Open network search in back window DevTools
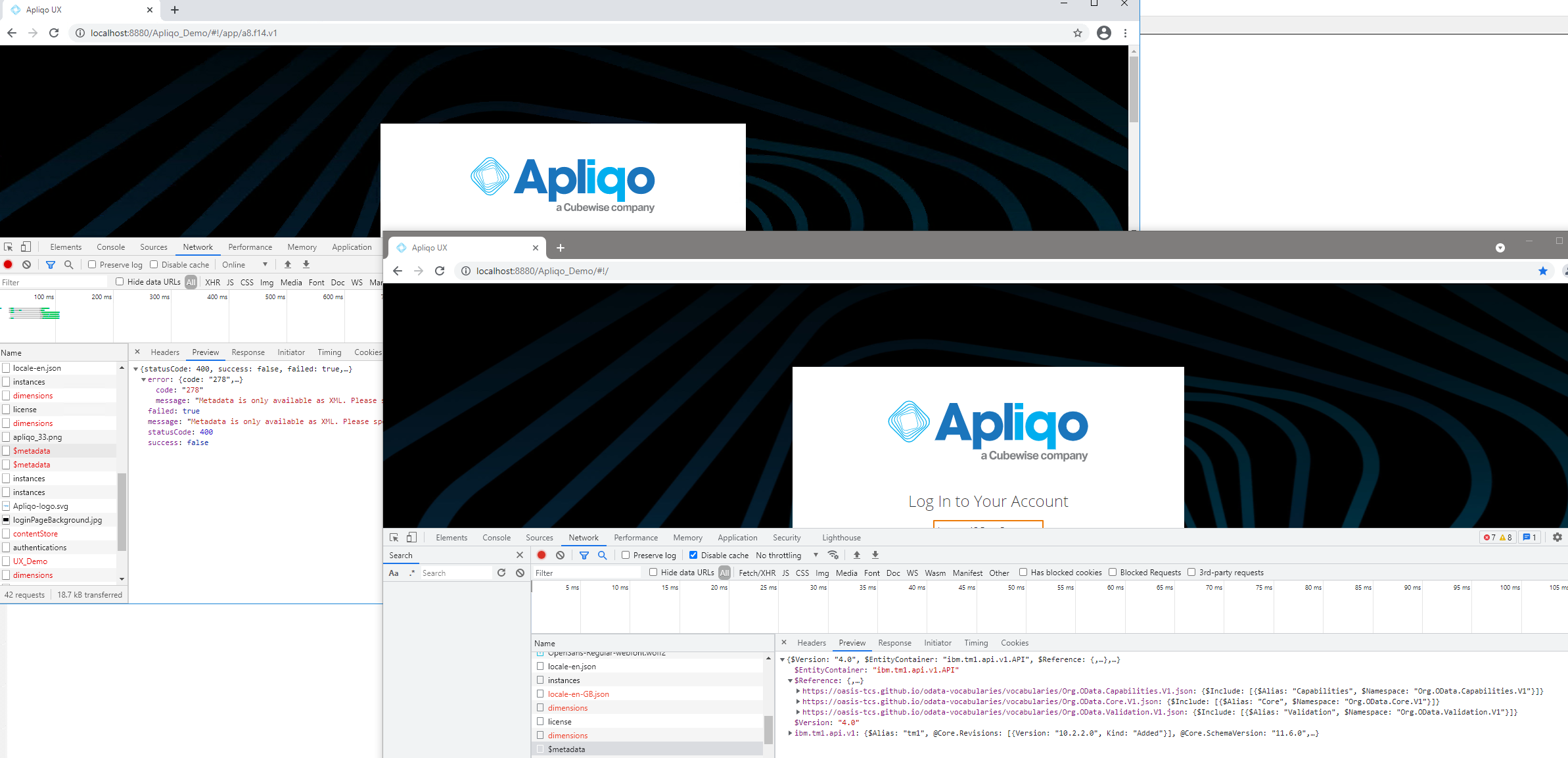The height and width of the screenshot is (758, 1568). tap(68, 264)
